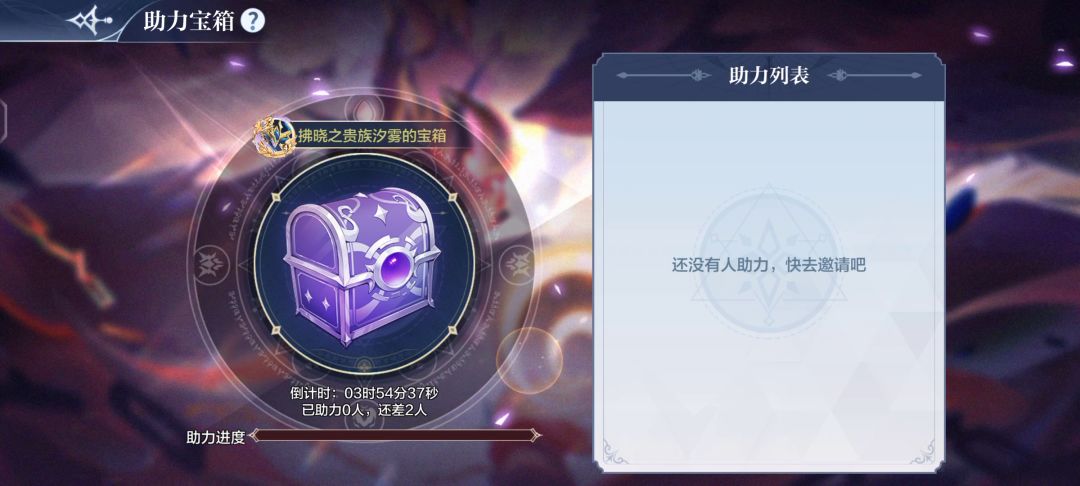Tap the back arrow emblem beside 助力宝箱

pos(89,21)
